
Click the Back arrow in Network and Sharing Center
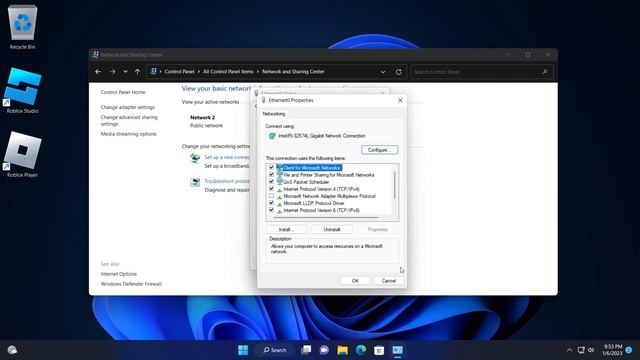point(98,72)
